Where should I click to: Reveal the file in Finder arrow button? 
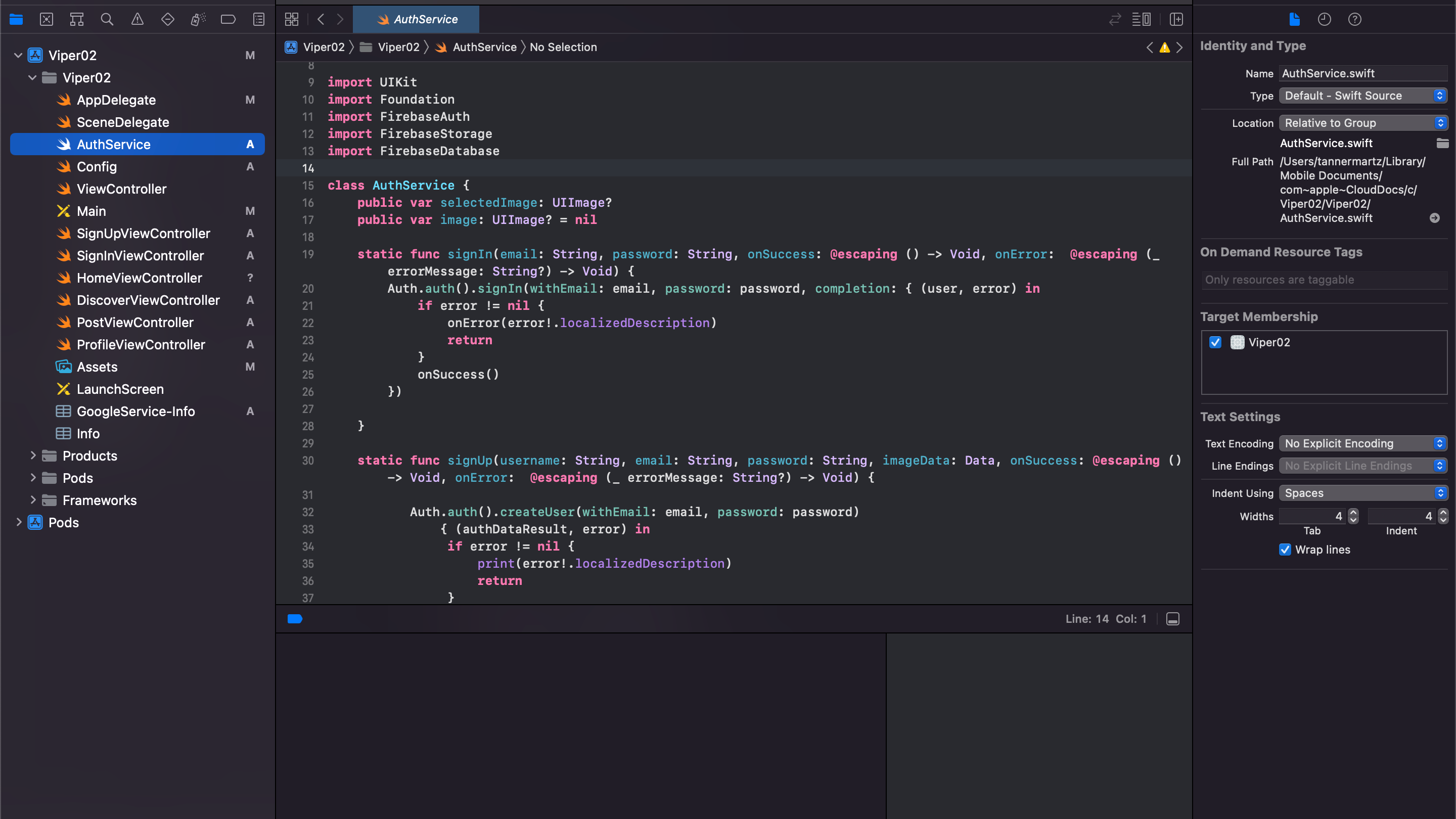[1435, 218]
